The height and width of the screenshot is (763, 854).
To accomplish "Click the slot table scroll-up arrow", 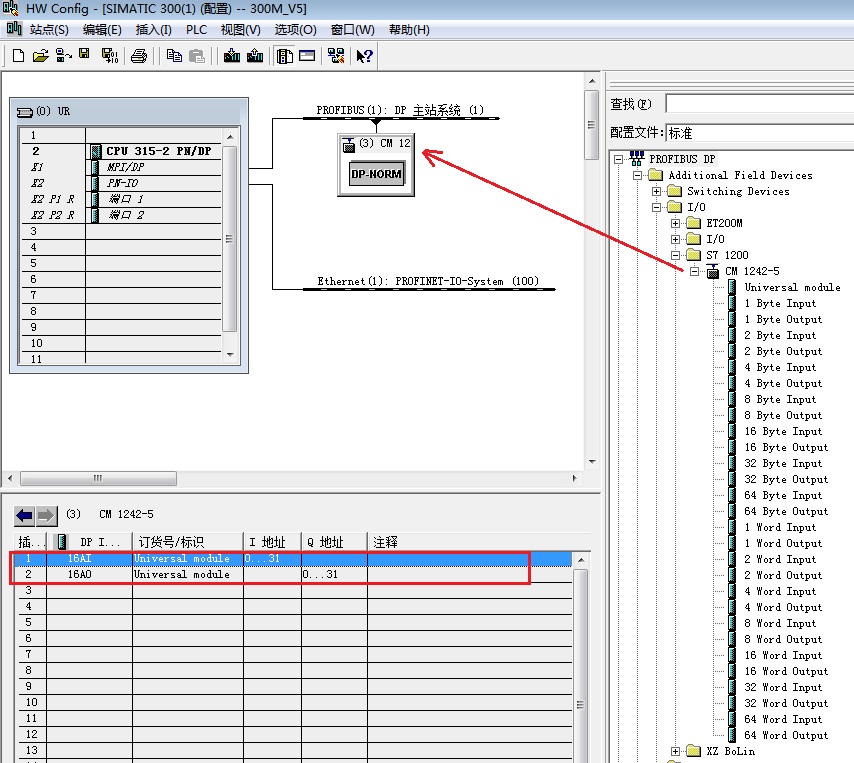I will [581, 560].
